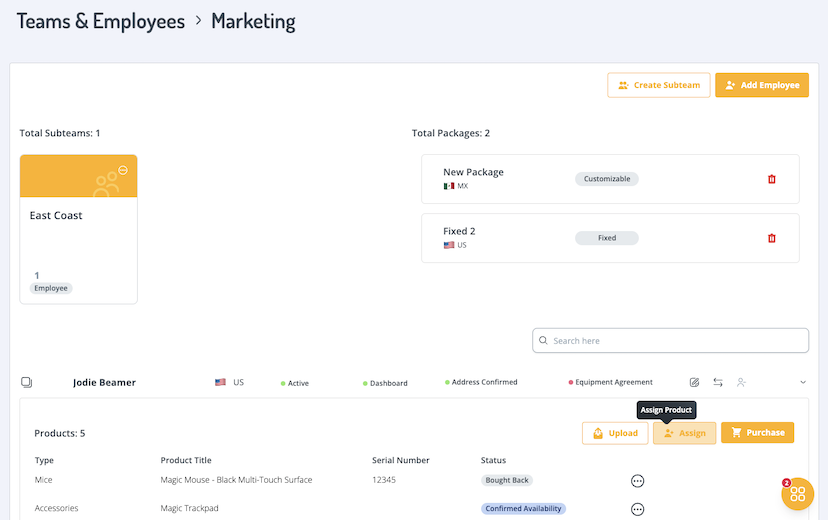
Task: Navigate to Teams & Employees breadcrumb
Action: 101,21
